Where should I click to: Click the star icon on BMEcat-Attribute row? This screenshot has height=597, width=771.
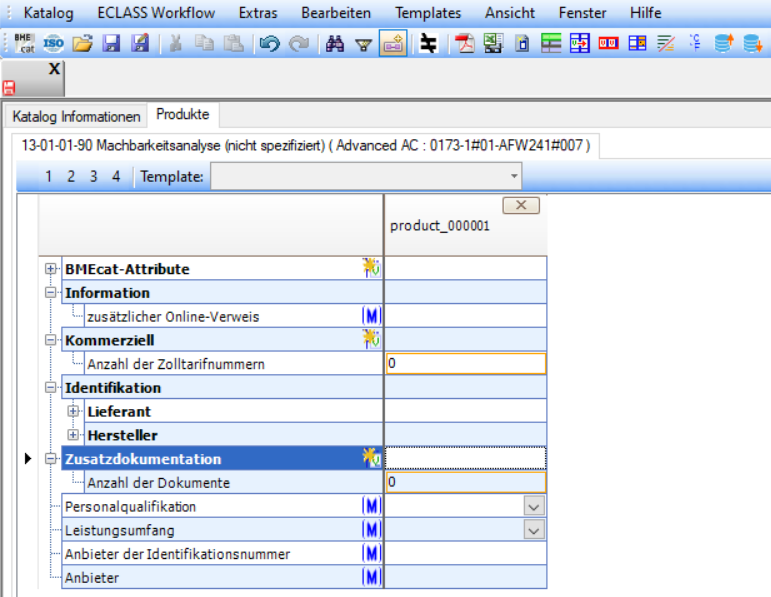coord(371,268)
